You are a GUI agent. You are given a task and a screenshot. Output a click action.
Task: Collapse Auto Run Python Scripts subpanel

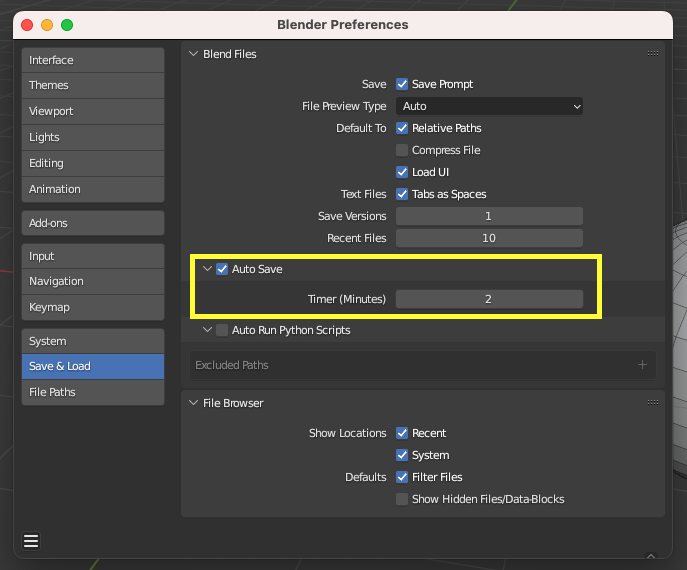pos(207,329)
